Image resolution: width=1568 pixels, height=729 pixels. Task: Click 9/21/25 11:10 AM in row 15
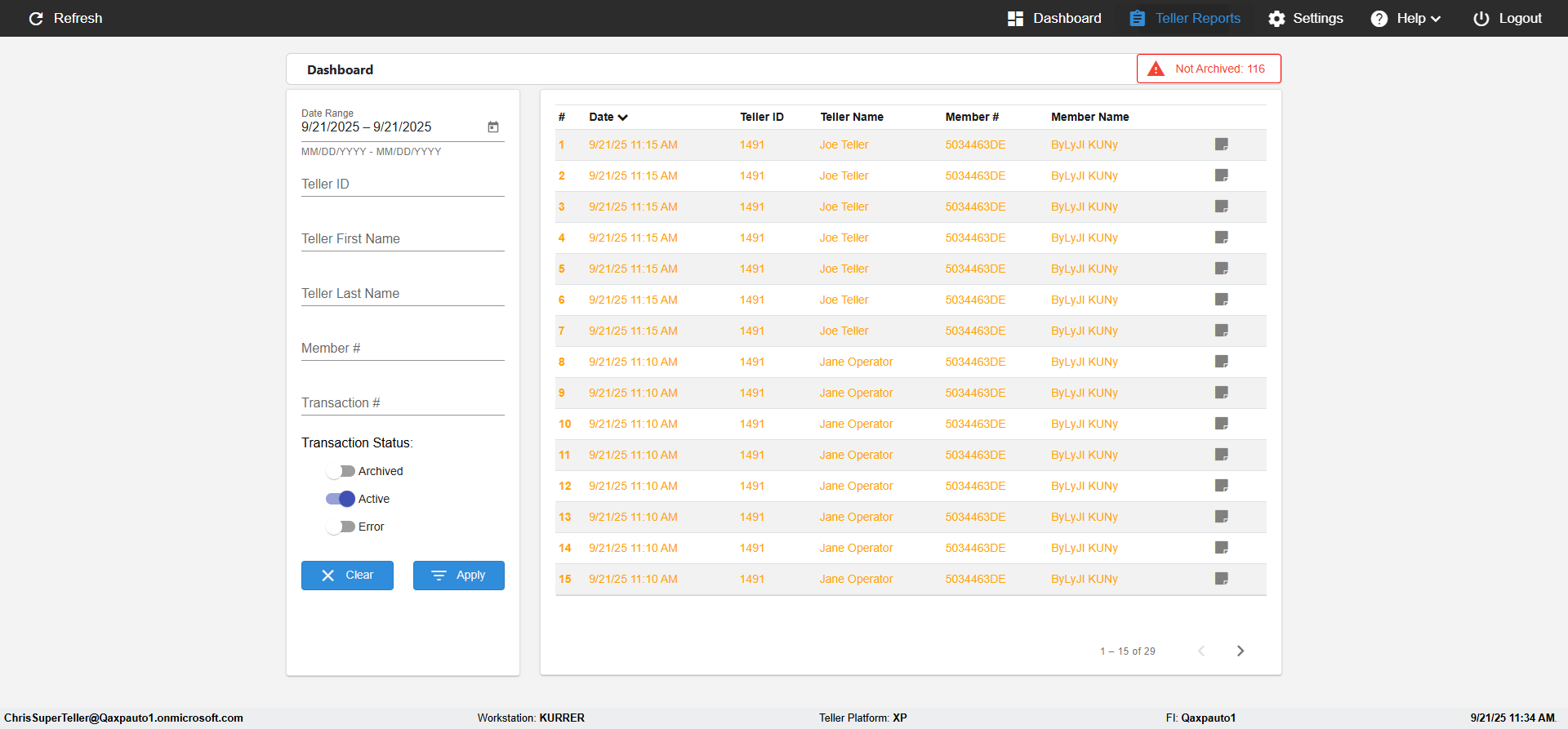point(633,579)
